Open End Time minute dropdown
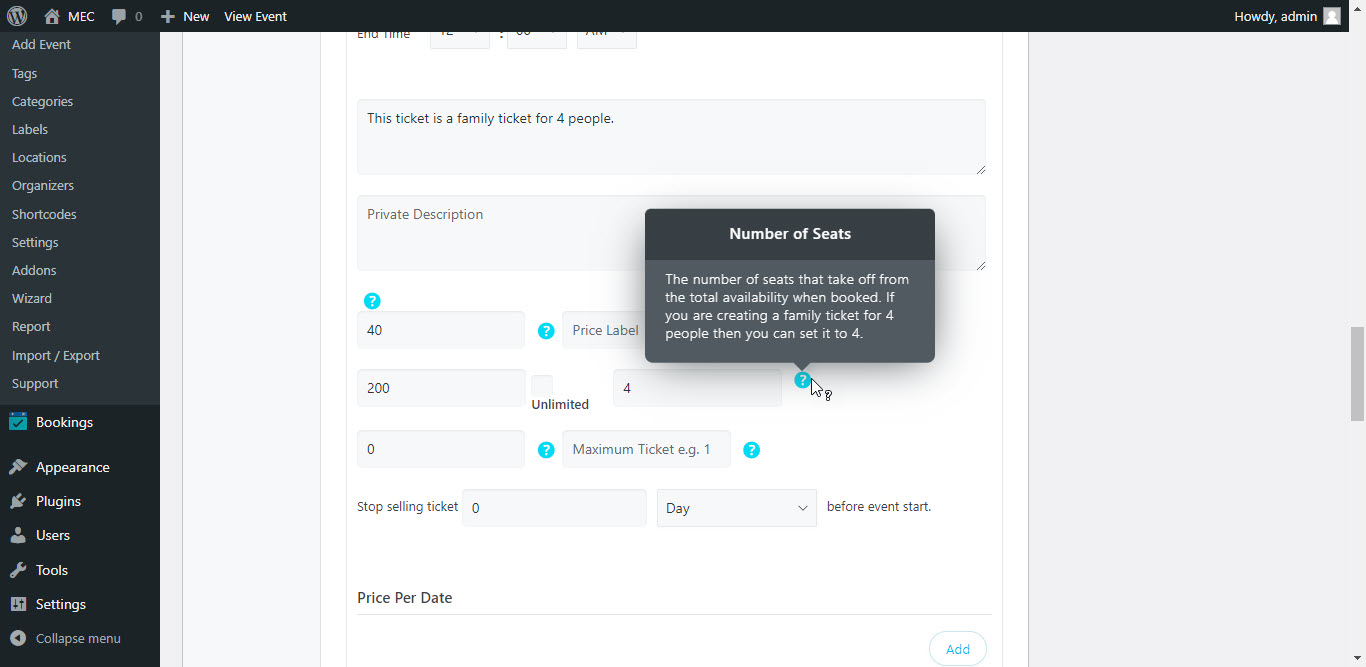This screenshot has width=1366, height=667. 537,38
